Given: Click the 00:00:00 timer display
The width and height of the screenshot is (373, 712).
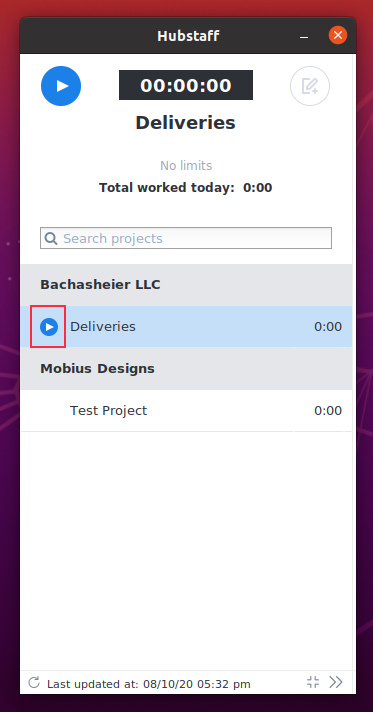Looking at the screenshot, I should click(186, 85).
